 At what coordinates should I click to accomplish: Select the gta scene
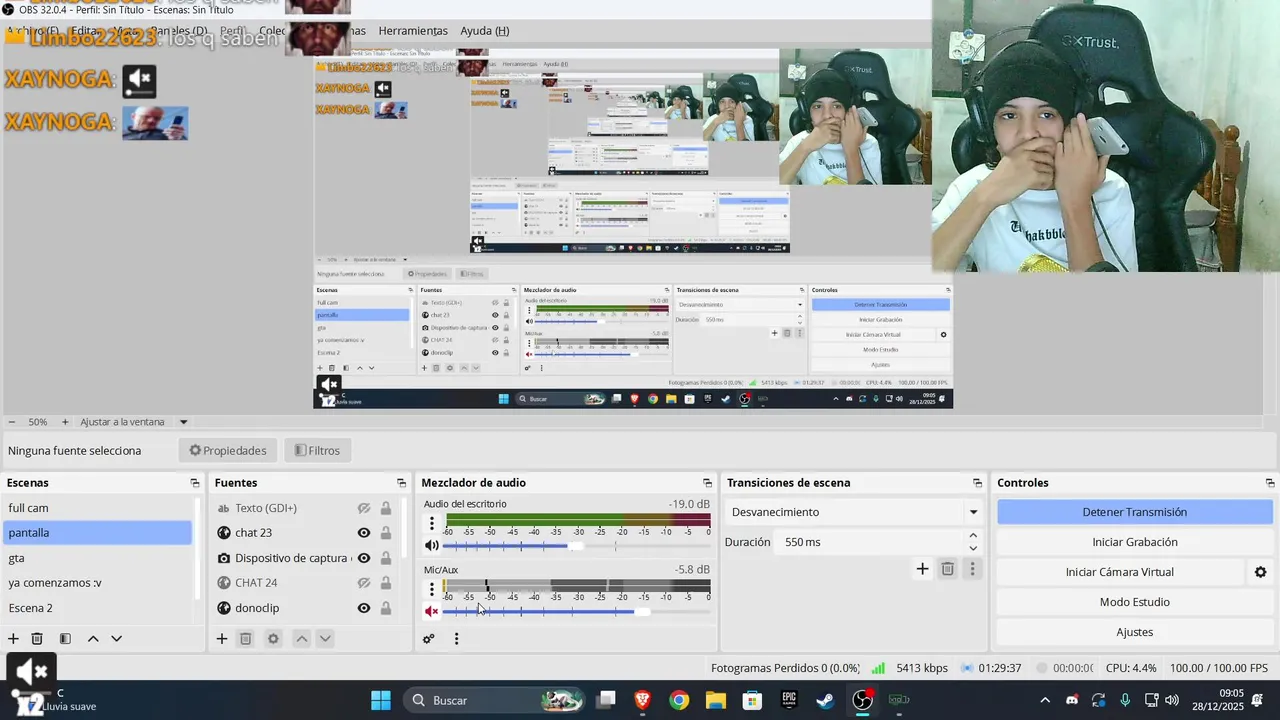97,558
